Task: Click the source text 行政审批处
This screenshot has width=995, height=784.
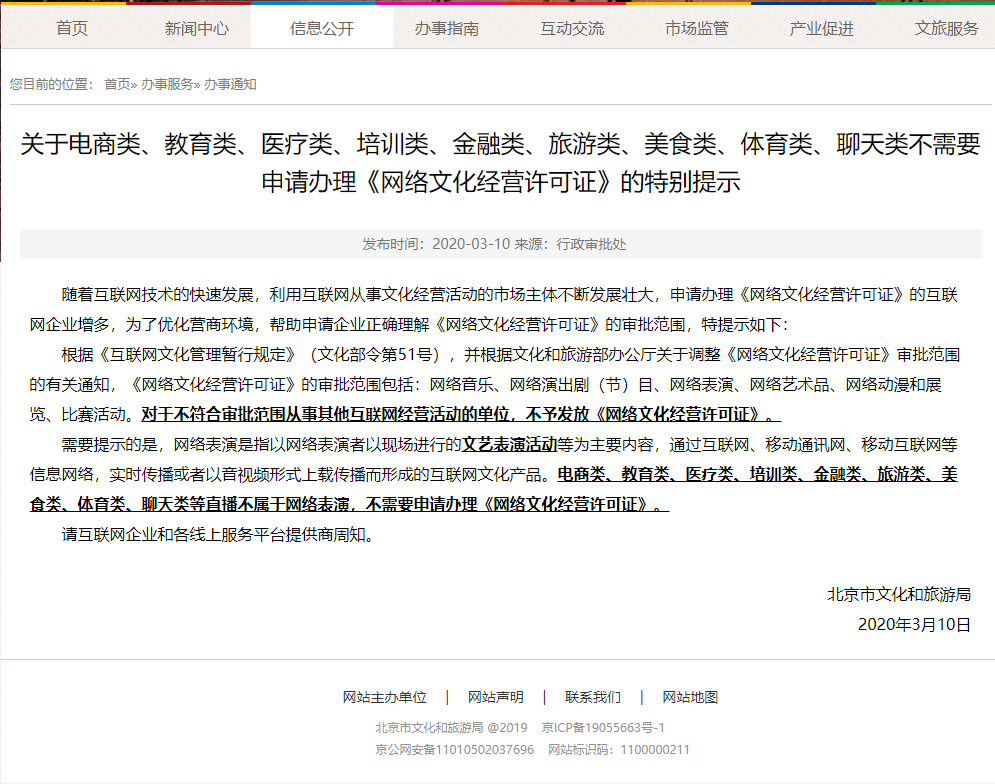Action: 591,244
